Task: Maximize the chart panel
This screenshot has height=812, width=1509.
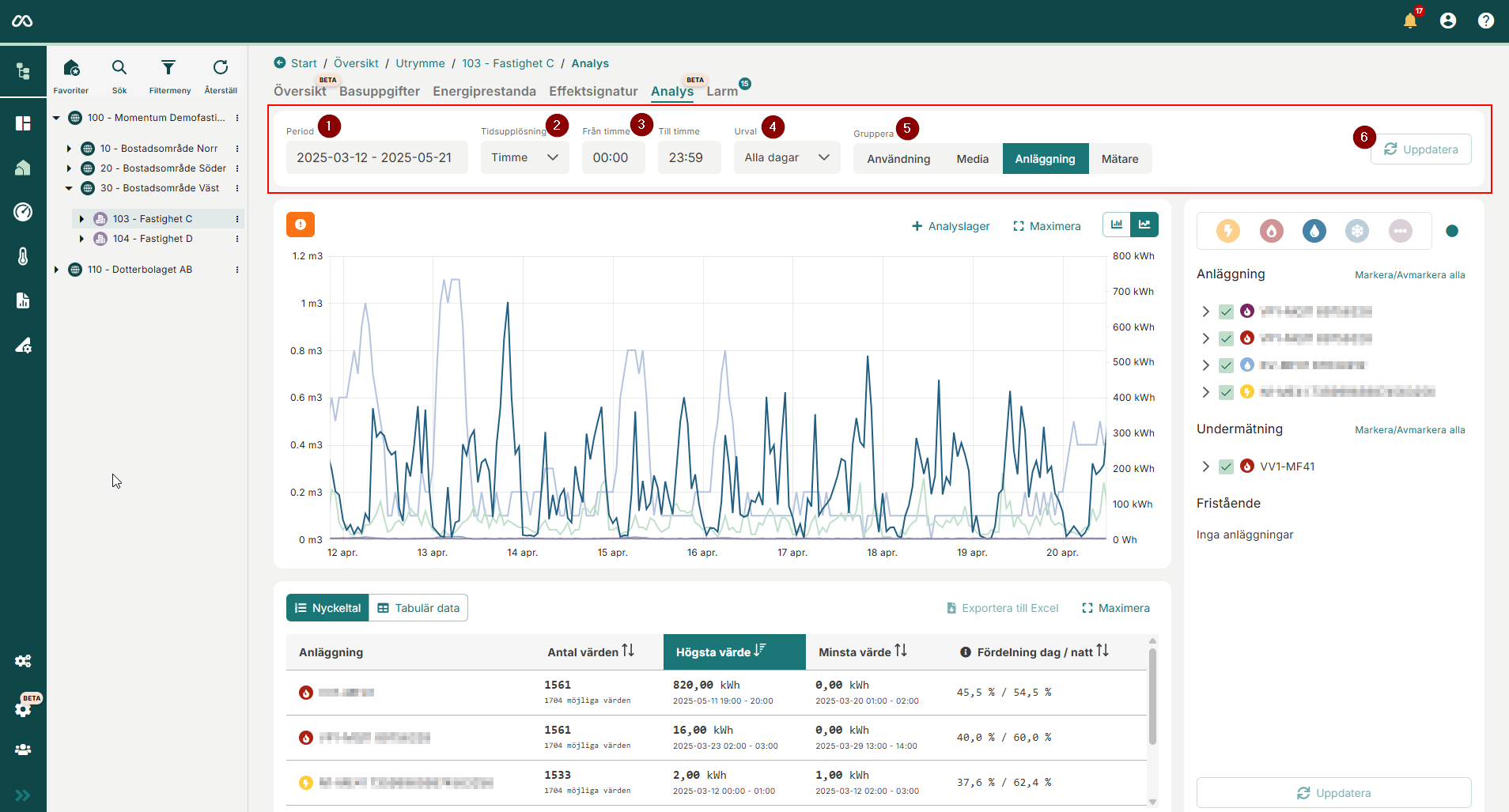Action: [x=1046, y=226]
